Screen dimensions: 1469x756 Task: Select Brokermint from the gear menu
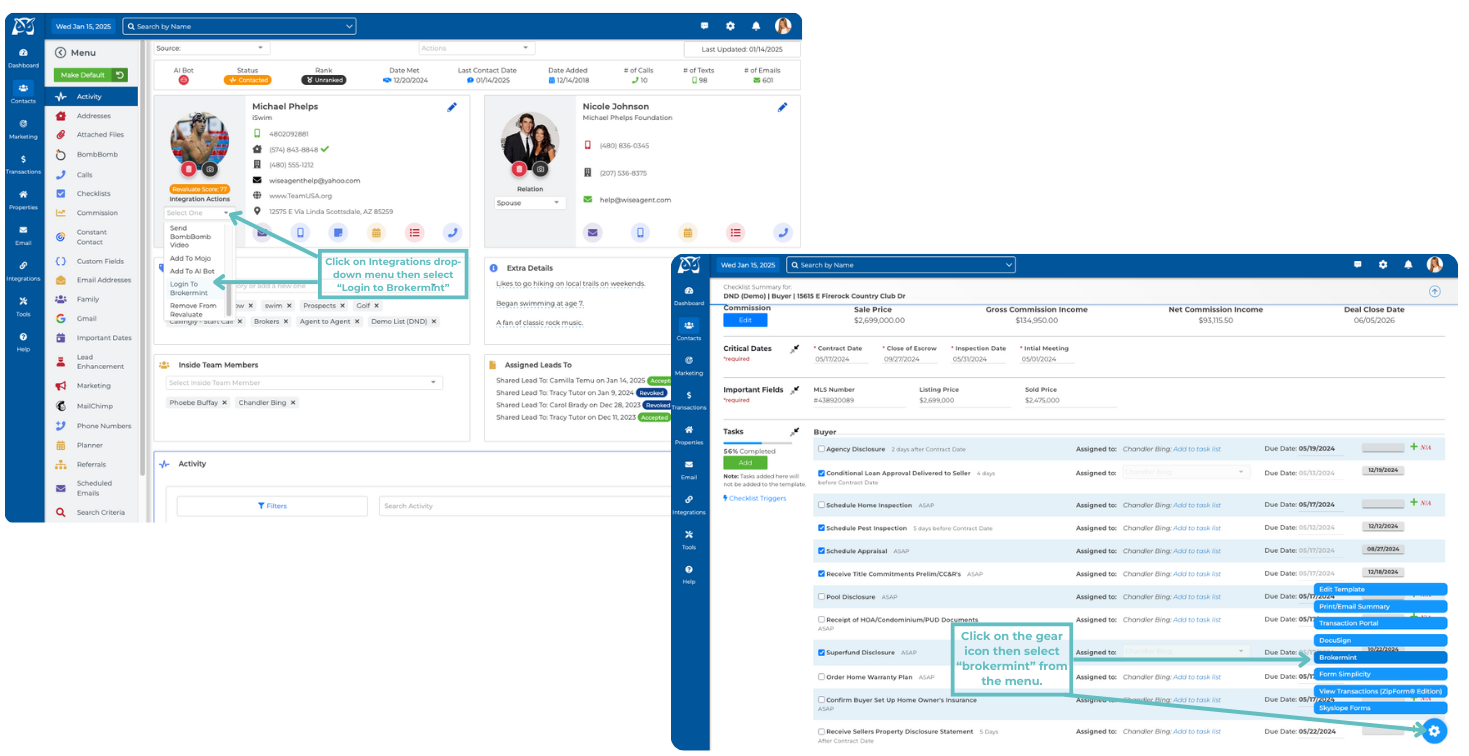point(1380,658)
